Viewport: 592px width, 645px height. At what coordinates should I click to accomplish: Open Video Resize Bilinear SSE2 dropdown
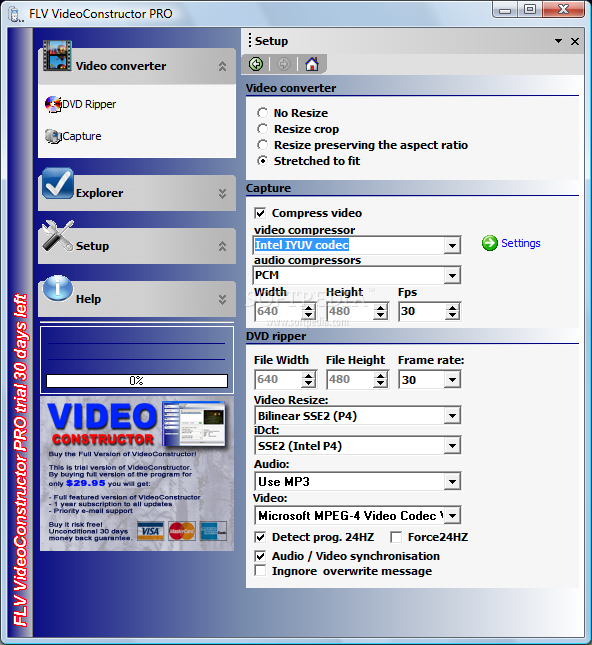point(452,415)
